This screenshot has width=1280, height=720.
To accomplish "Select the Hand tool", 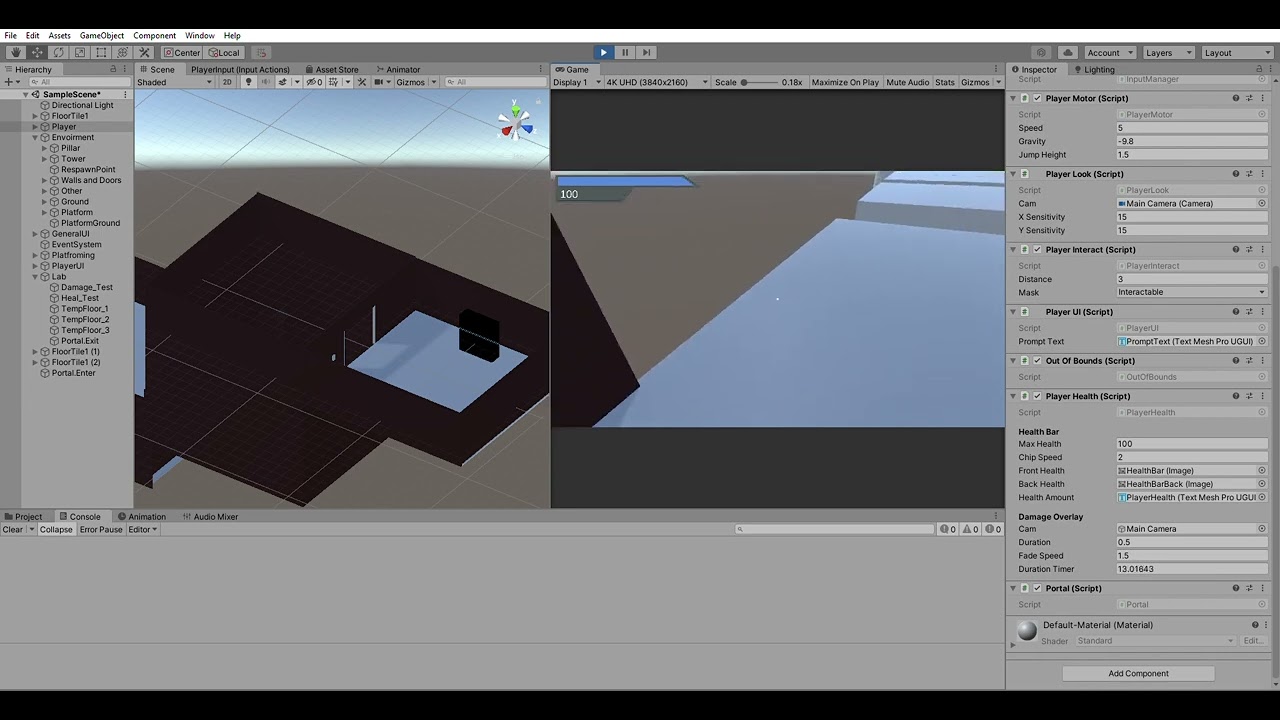I will 14,52.
